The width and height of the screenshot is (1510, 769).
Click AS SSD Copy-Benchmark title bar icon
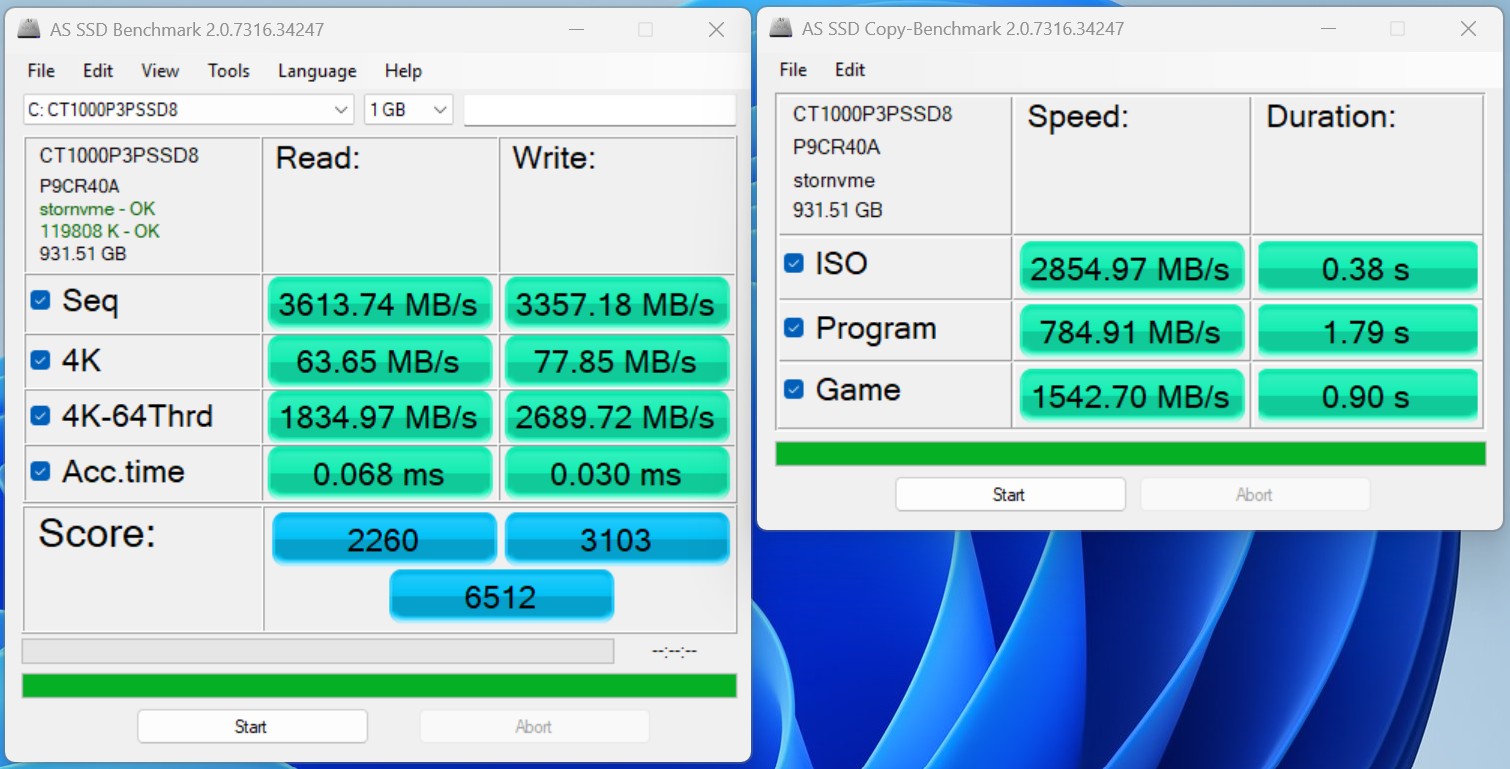[x=781, y=28]
